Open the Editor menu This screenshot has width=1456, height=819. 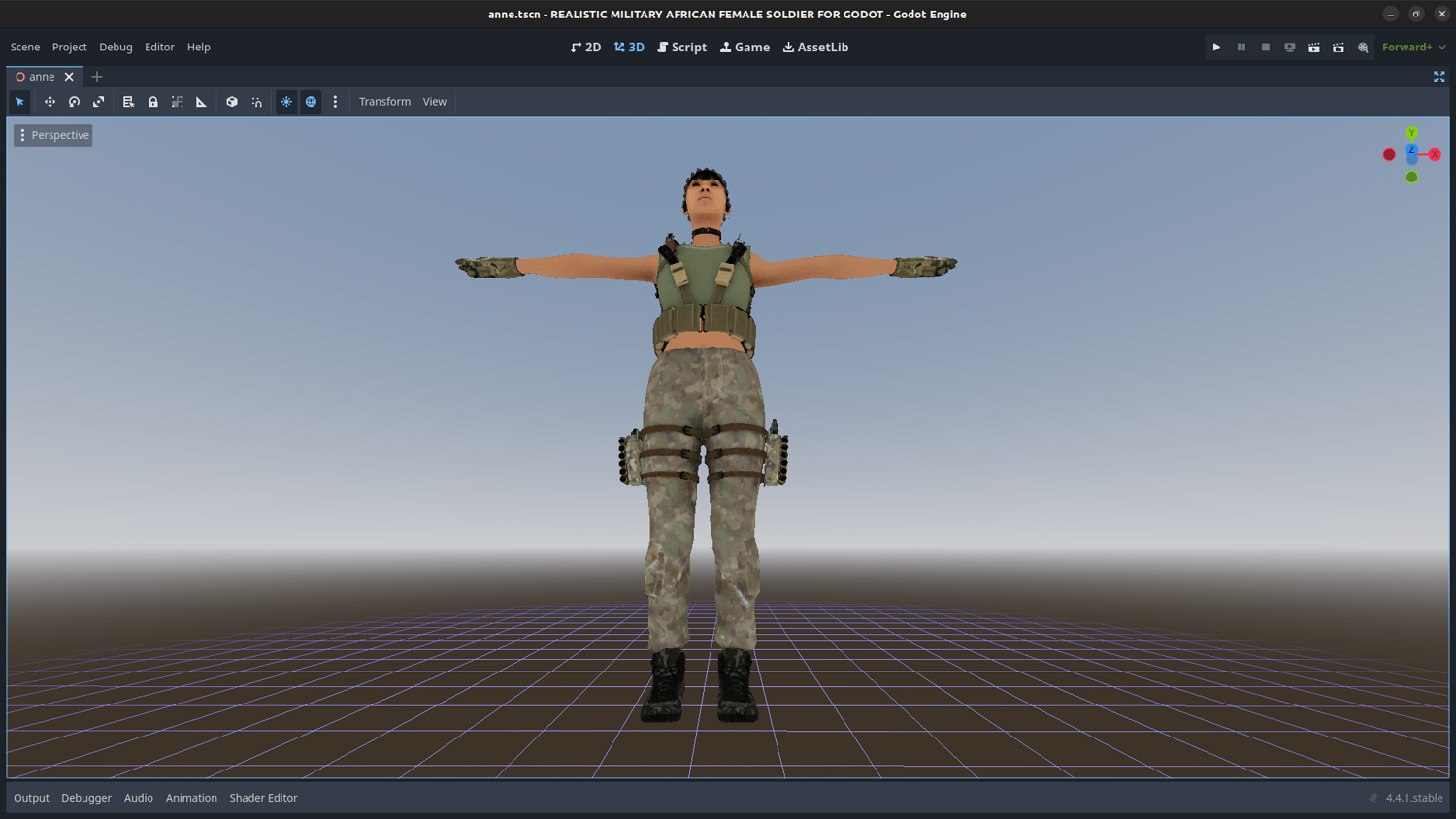[159, 47]
